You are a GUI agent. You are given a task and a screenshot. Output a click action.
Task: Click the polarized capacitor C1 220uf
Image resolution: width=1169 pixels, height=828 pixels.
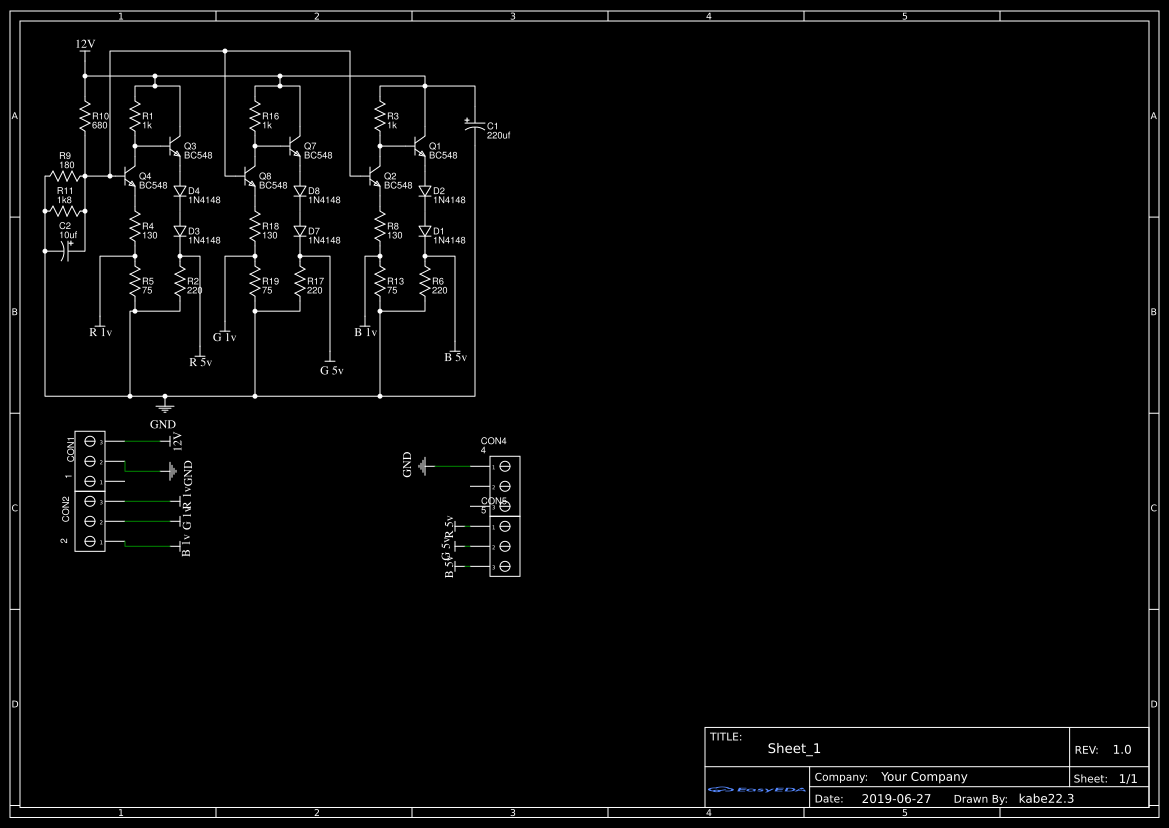click(473, 125)
